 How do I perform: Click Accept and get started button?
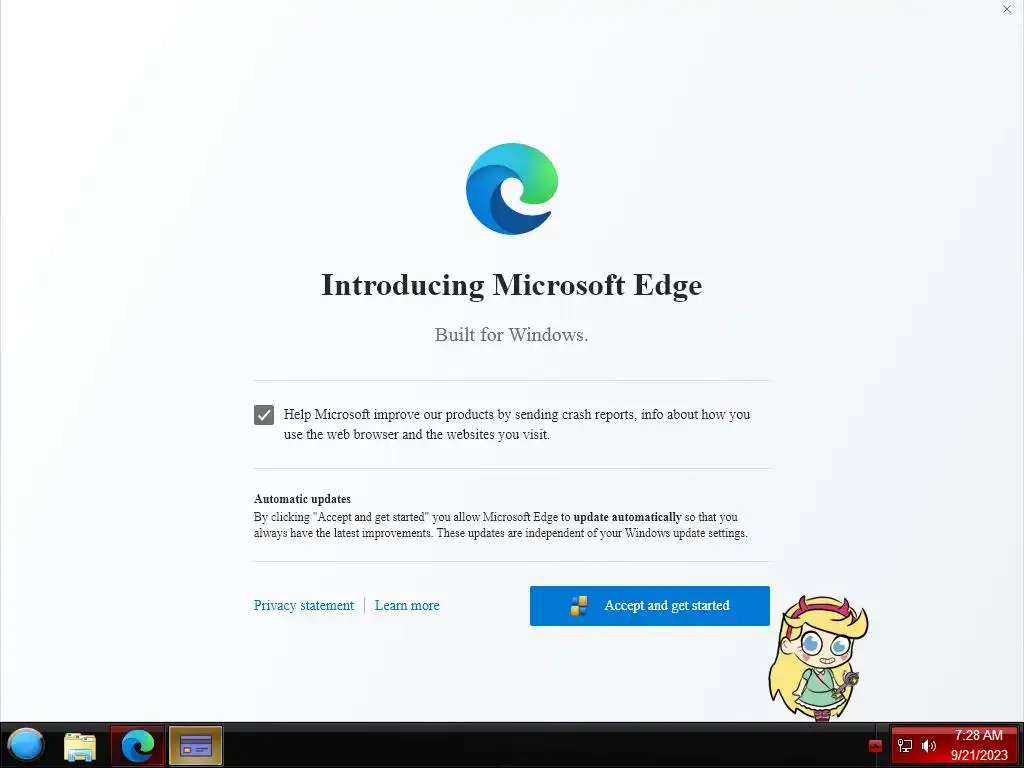click(650, 605)
